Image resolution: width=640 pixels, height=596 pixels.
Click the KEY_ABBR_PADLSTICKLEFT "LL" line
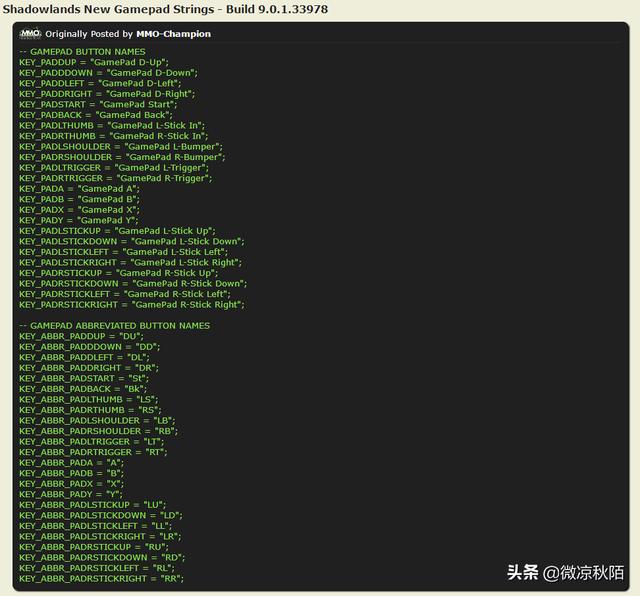pyautogui.click(x=96, y=526)
